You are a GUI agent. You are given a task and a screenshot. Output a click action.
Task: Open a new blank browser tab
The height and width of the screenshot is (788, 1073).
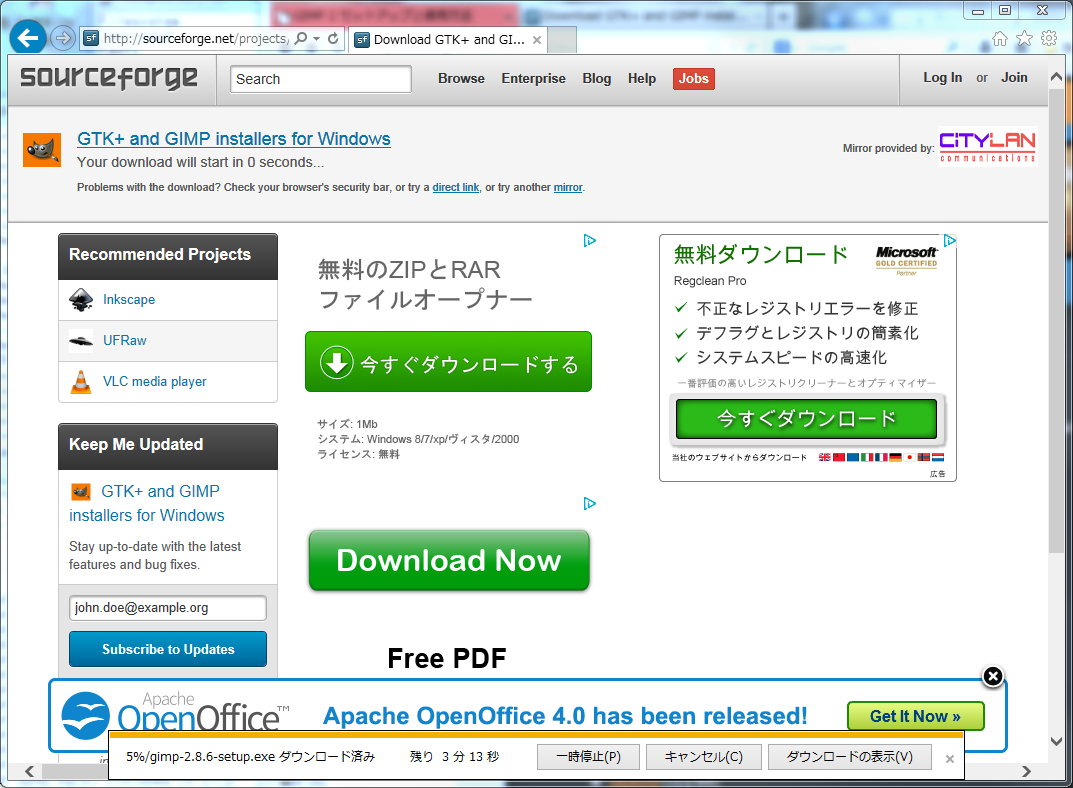[x=562, y=40]
